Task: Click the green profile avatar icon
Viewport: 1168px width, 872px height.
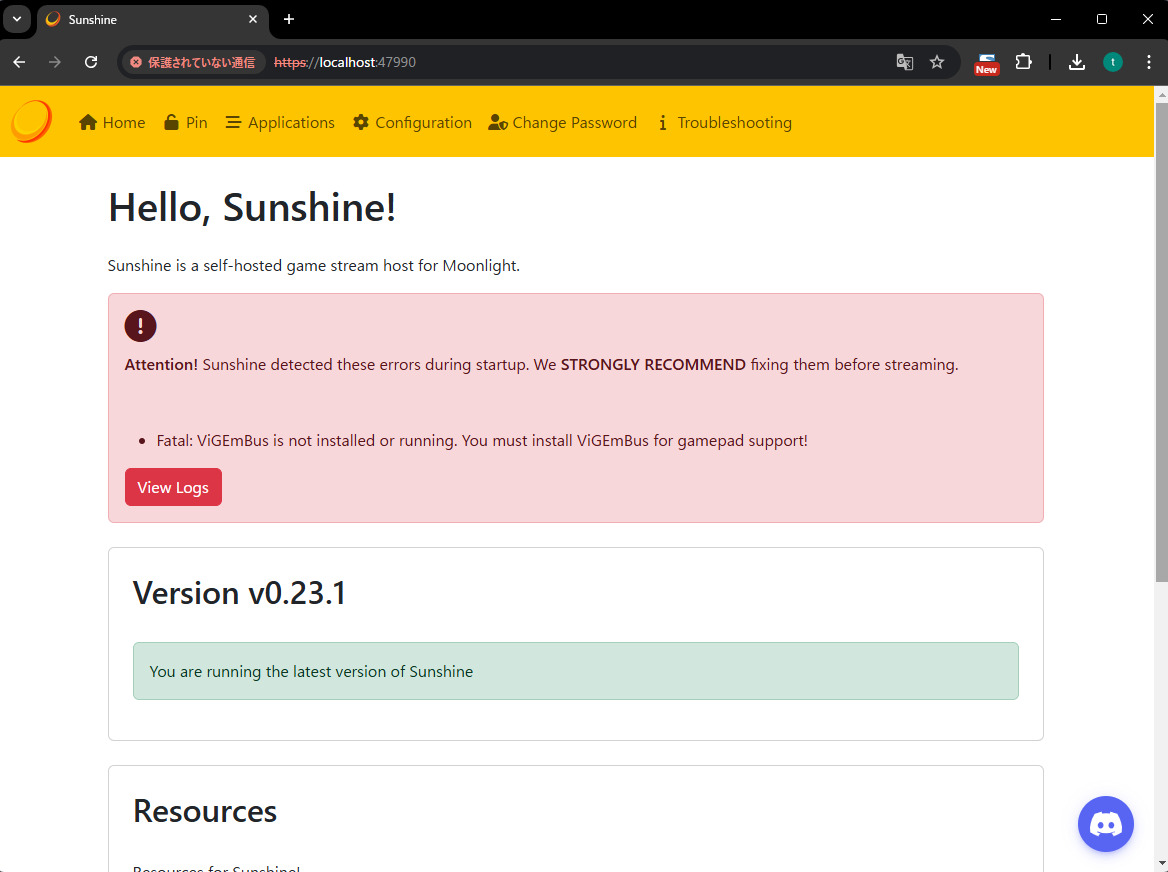Action: click(1113, 62)
